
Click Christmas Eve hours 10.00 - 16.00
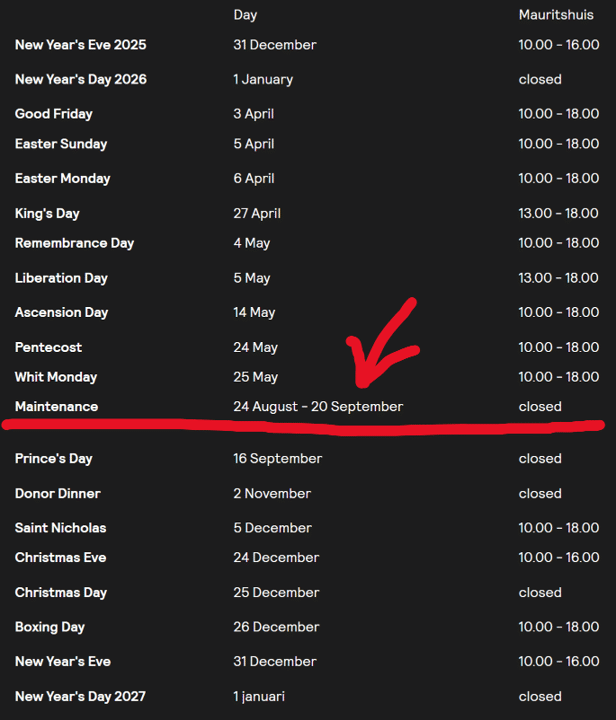559,557
